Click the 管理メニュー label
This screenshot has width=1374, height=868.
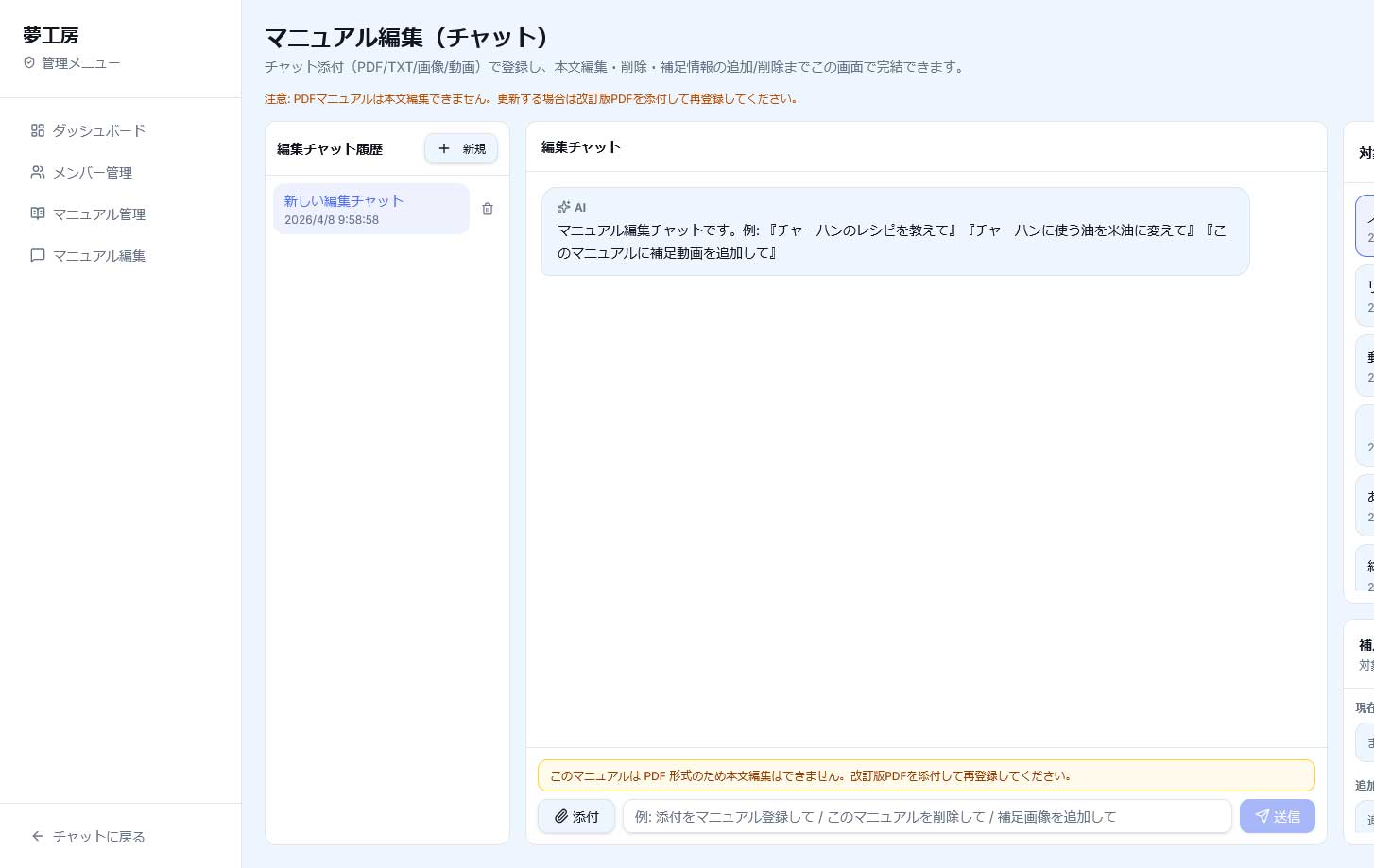click(80, 63)
